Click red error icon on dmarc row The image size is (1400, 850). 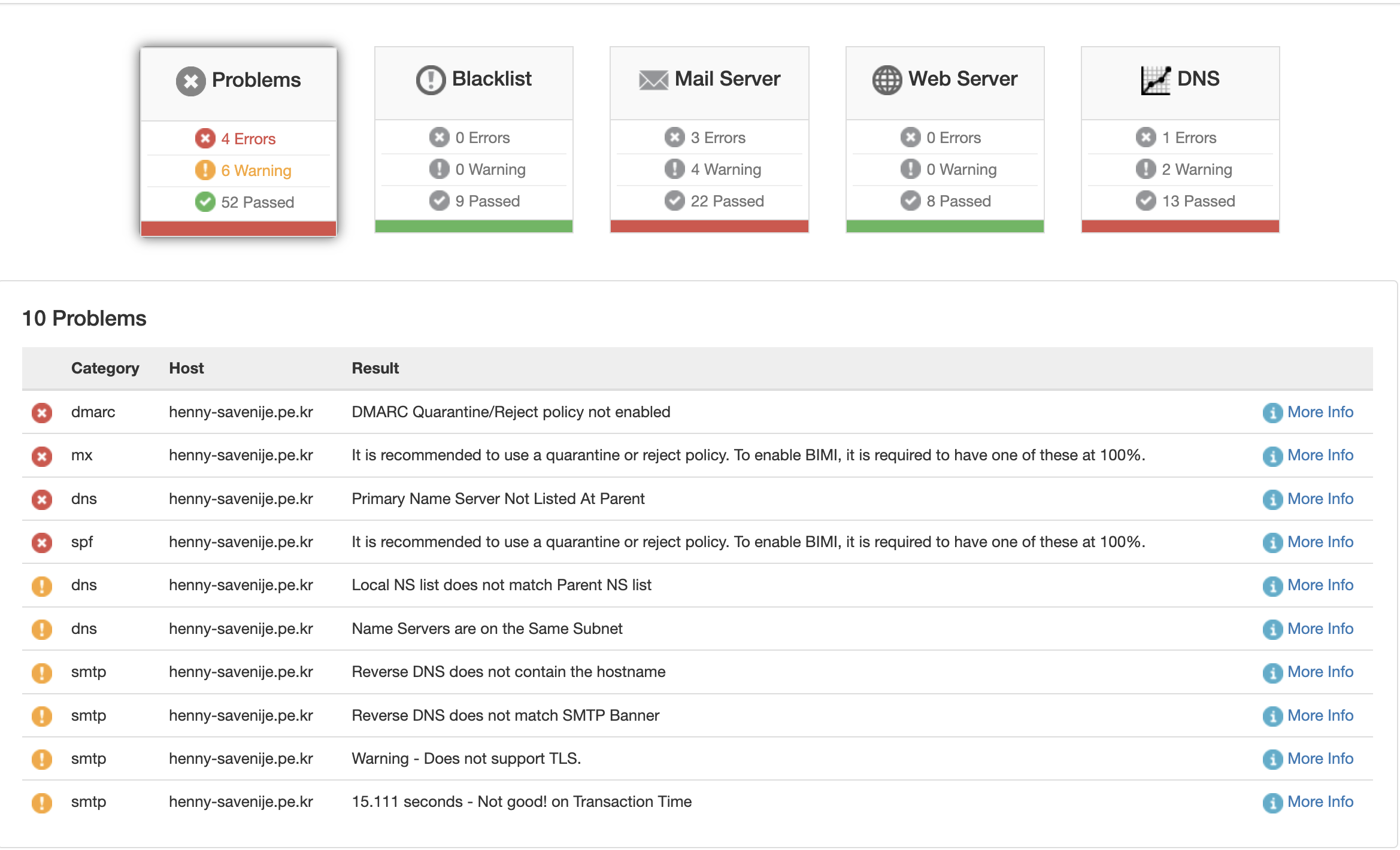42,413
